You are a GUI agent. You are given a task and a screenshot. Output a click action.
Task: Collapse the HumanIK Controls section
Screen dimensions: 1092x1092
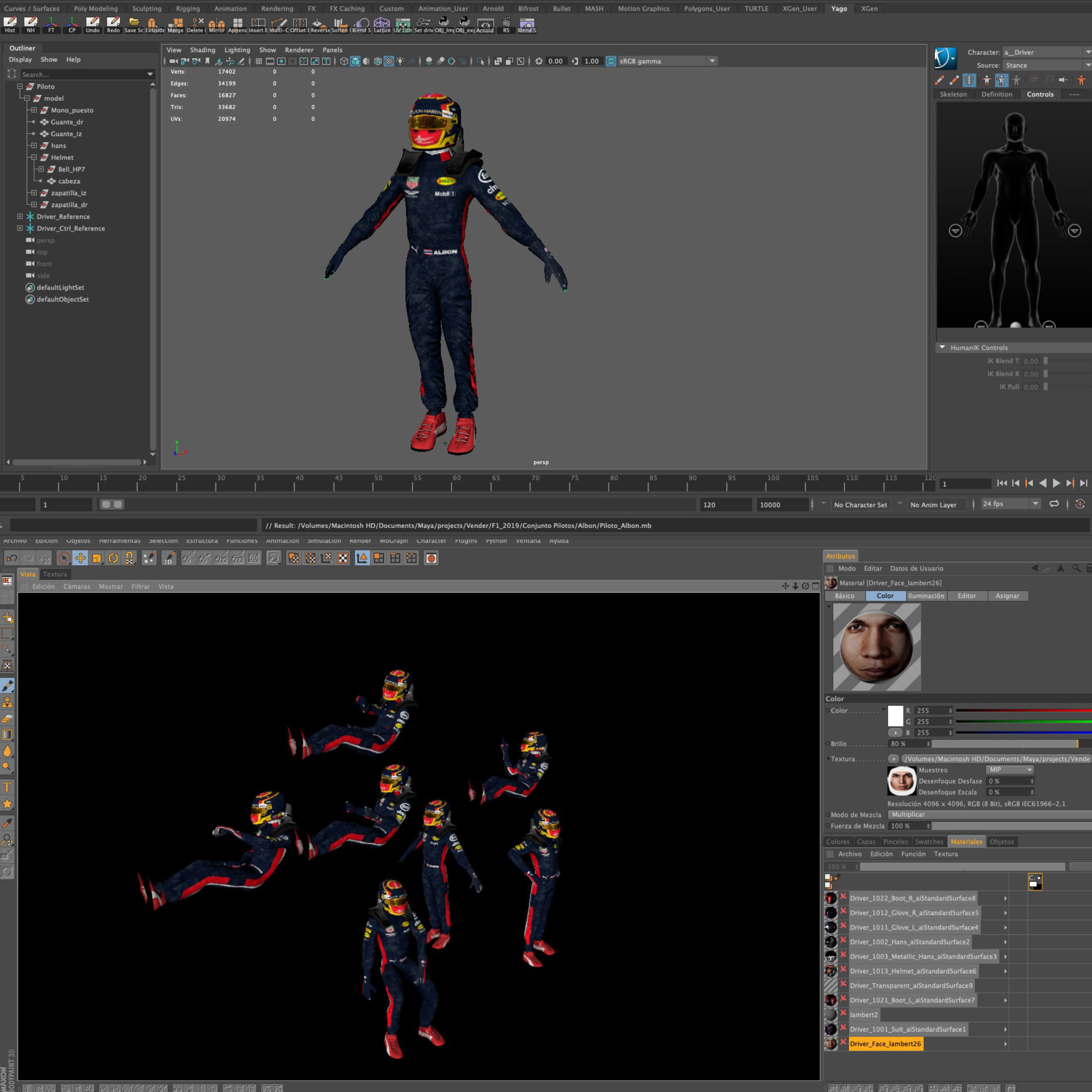(x=942, y=347)
